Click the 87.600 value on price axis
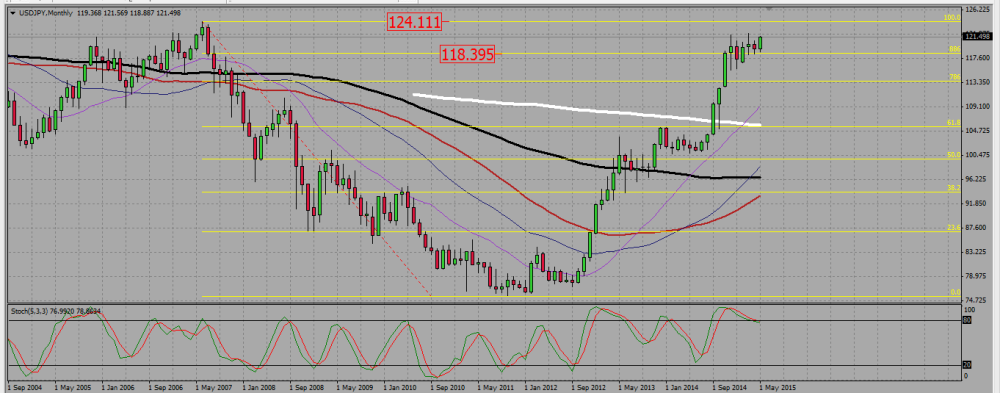Screen dimensions: 1000x393 click(x=977, y=228)
